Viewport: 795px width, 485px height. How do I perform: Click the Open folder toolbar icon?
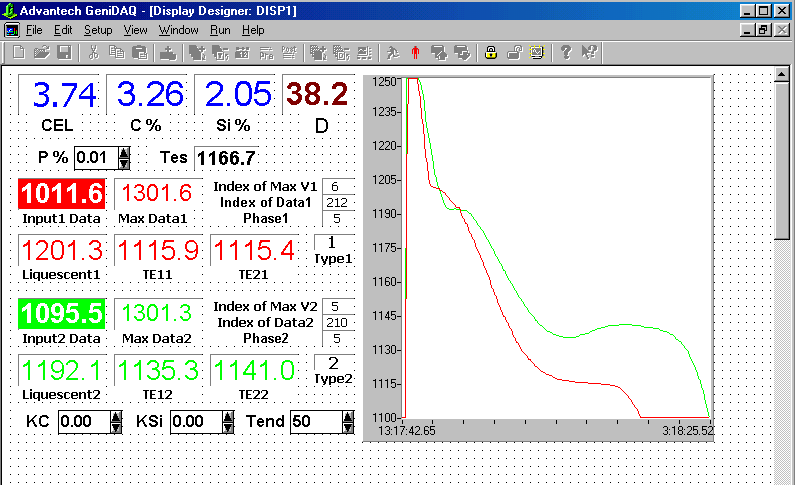click(x=42, y=52)
